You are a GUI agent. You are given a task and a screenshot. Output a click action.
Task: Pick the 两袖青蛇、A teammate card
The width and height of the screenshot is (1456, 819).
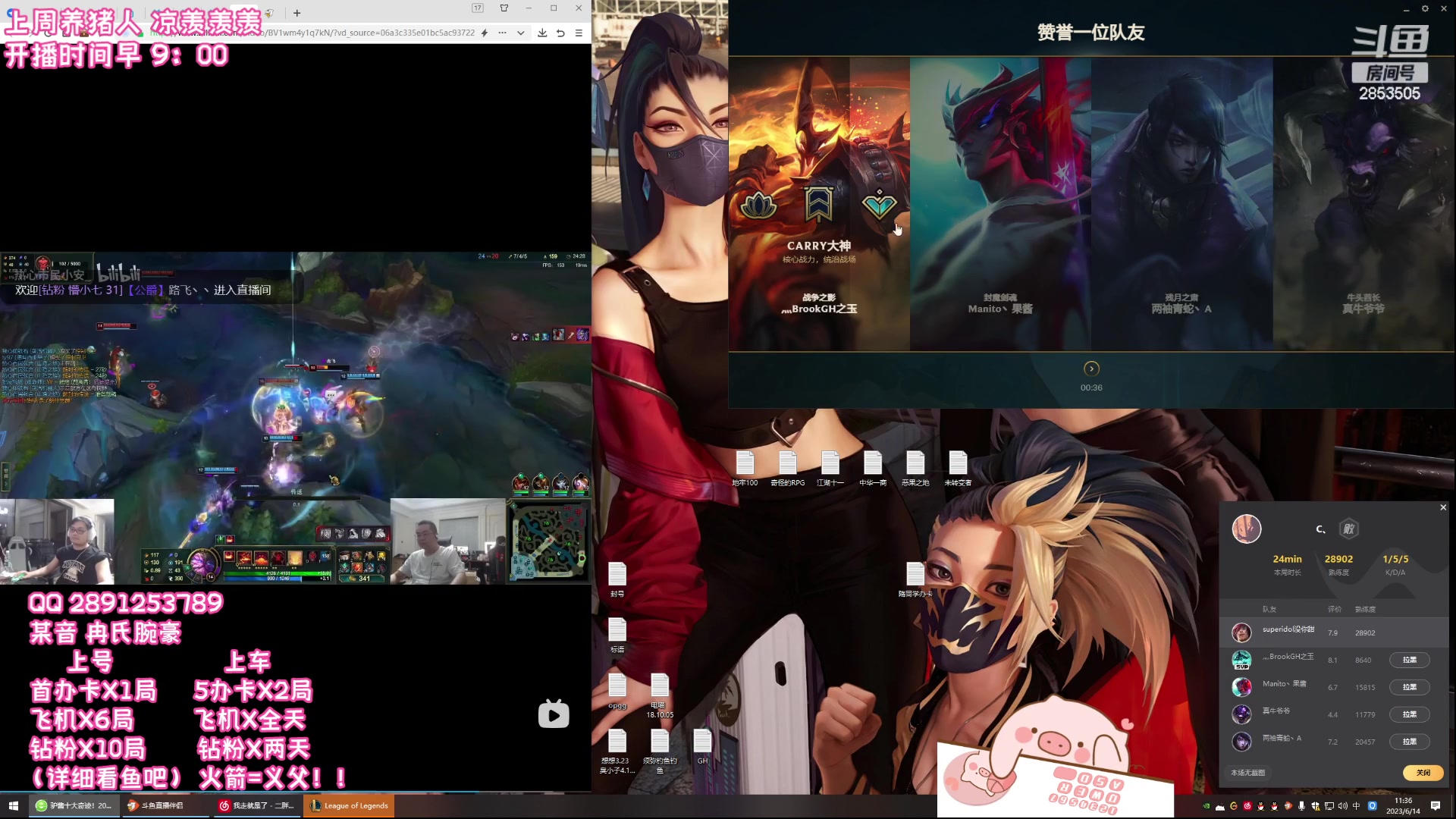pyautogui.click(x=1181, y=205)
